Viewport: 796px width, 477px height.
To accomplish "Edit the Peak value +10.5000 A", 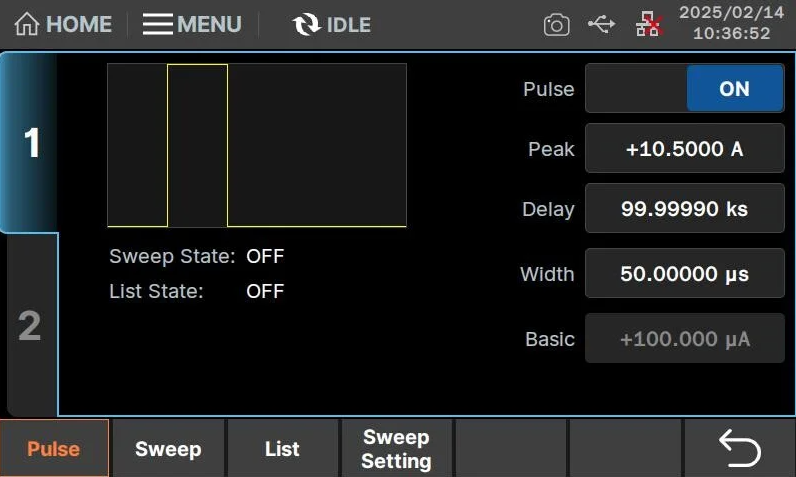I will (684, 149).
